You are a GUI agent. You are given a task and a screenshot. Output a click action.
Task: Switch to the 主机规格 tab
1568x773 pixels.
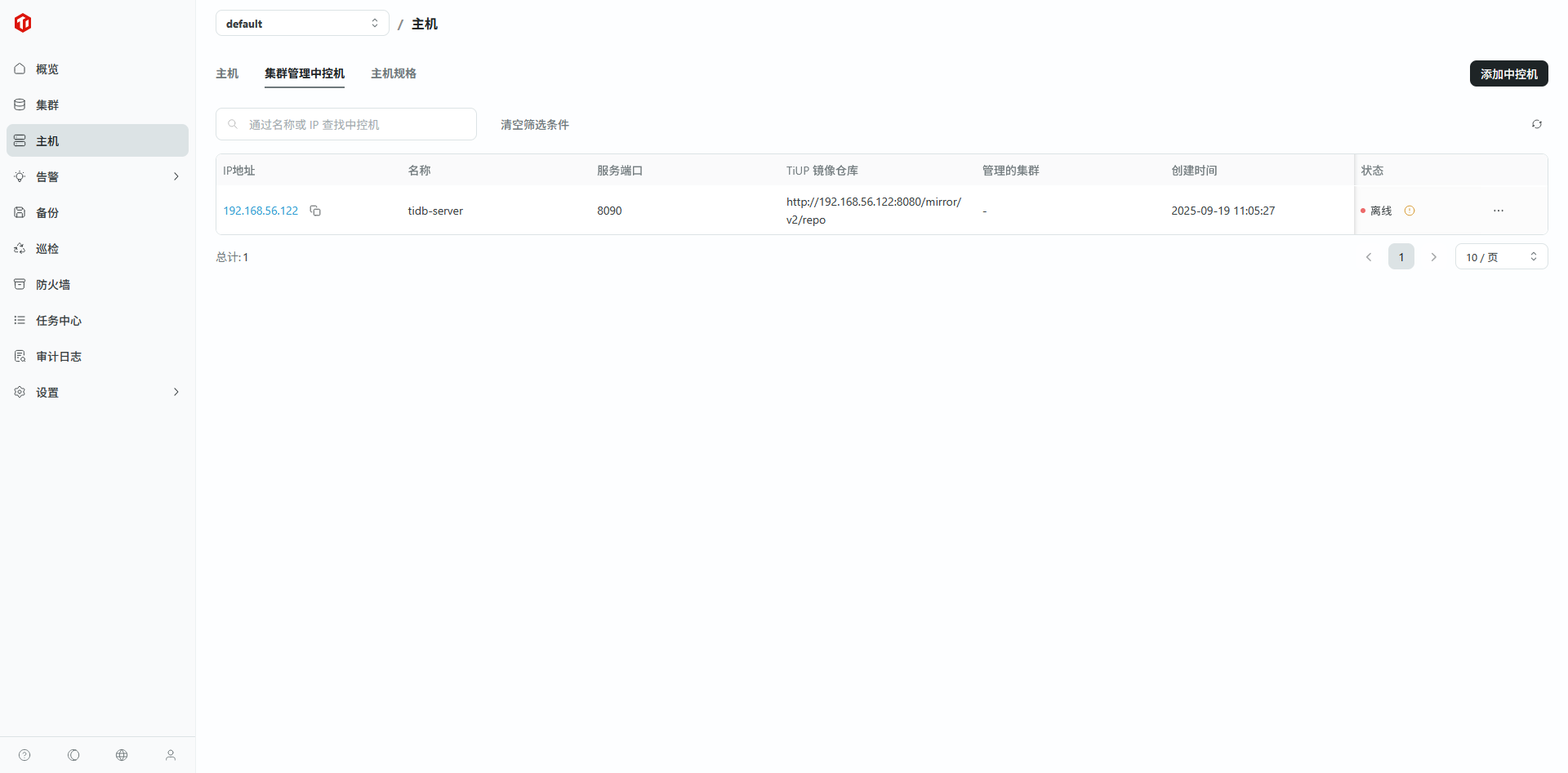pyautogui.click(x=393, y=73)
